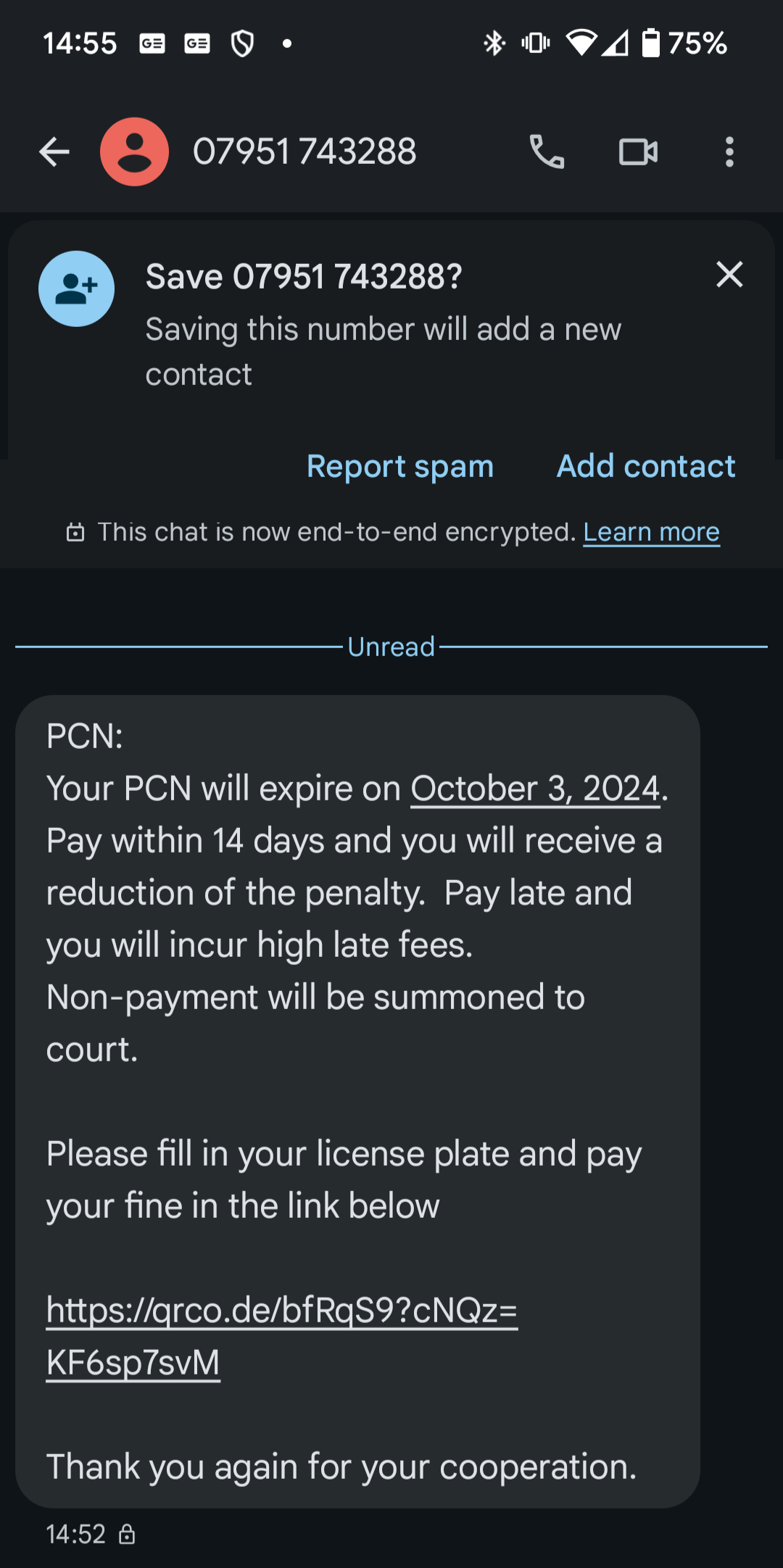Open the qrco.de link in the message

point(282,1311)
